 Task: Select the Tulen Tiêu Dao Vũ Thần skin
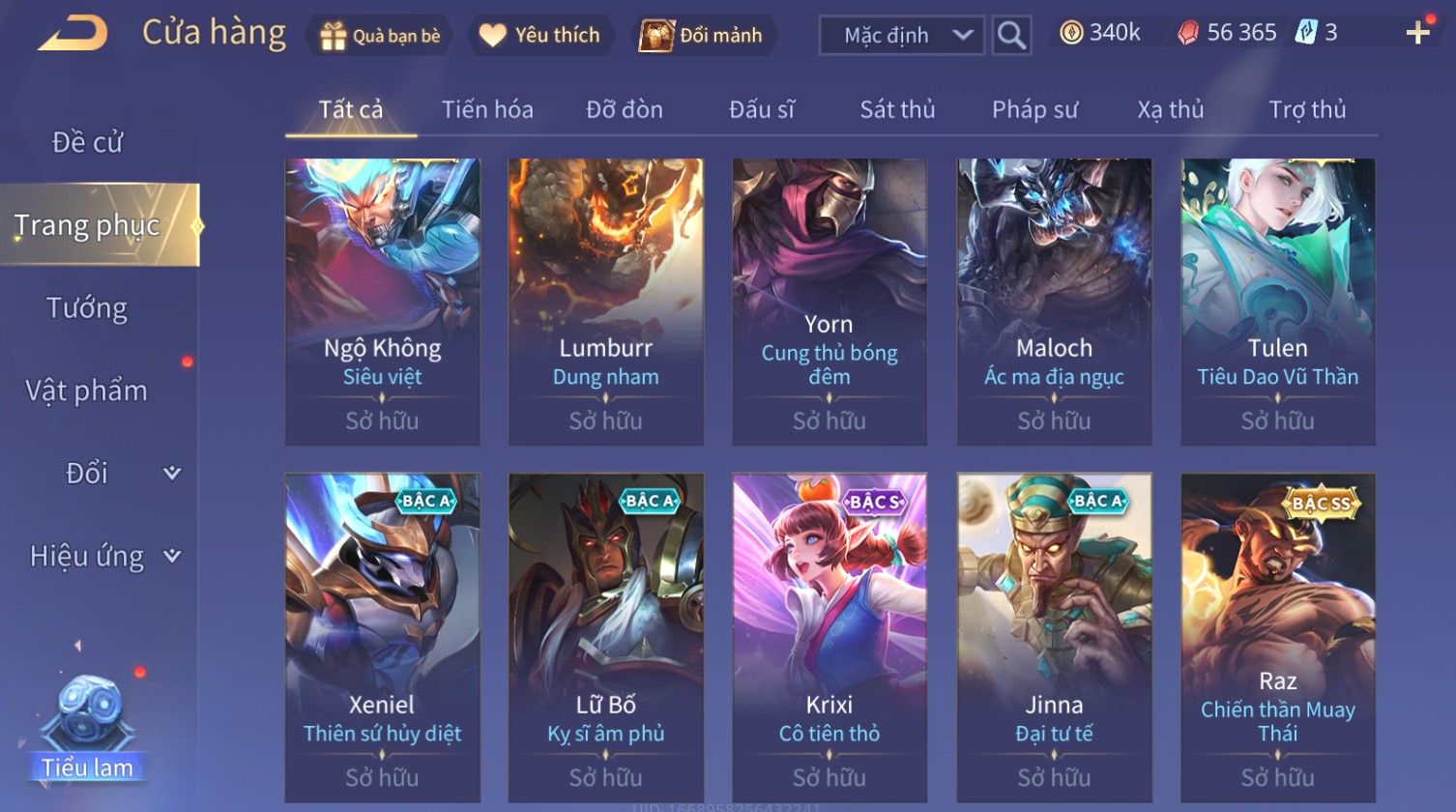pyautogui.click(x=1278, y=302)
